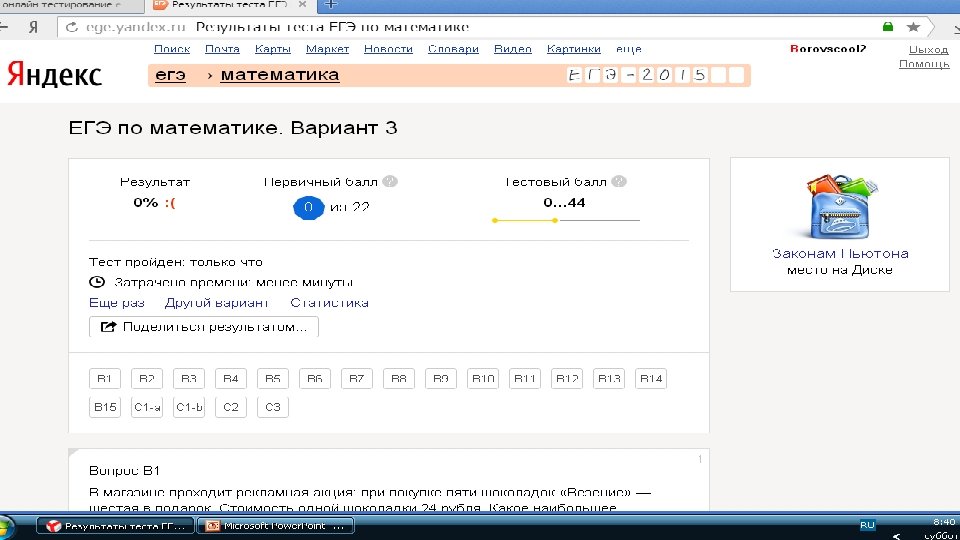Close the 'Результаты теста ЕГЭ' tab

coord(302,4)
